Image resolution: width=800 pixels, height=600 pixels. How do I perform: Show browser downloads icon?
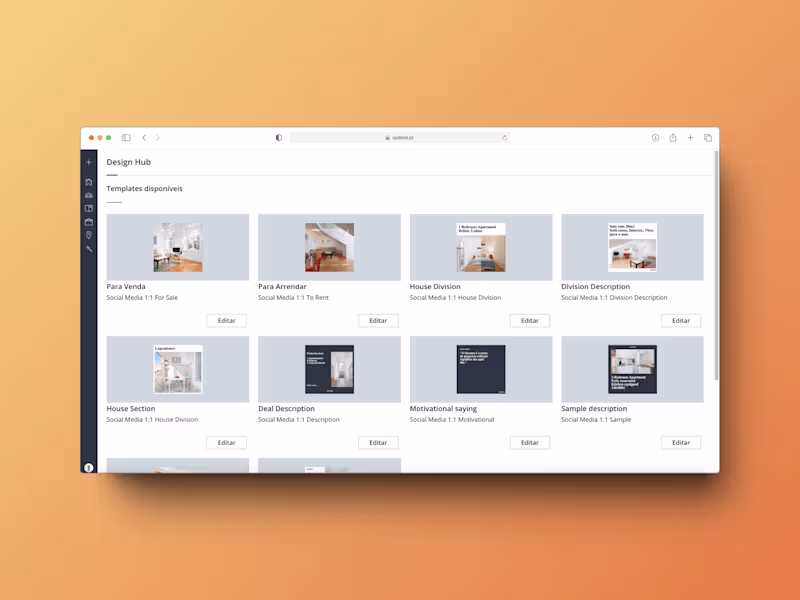tap(656, 138)
